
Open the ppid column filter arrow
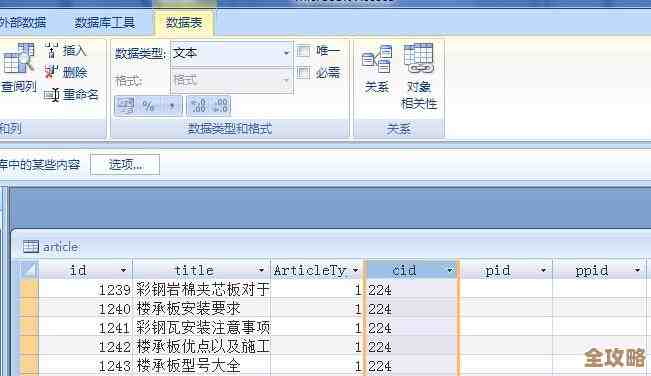(x=637, y=271)
